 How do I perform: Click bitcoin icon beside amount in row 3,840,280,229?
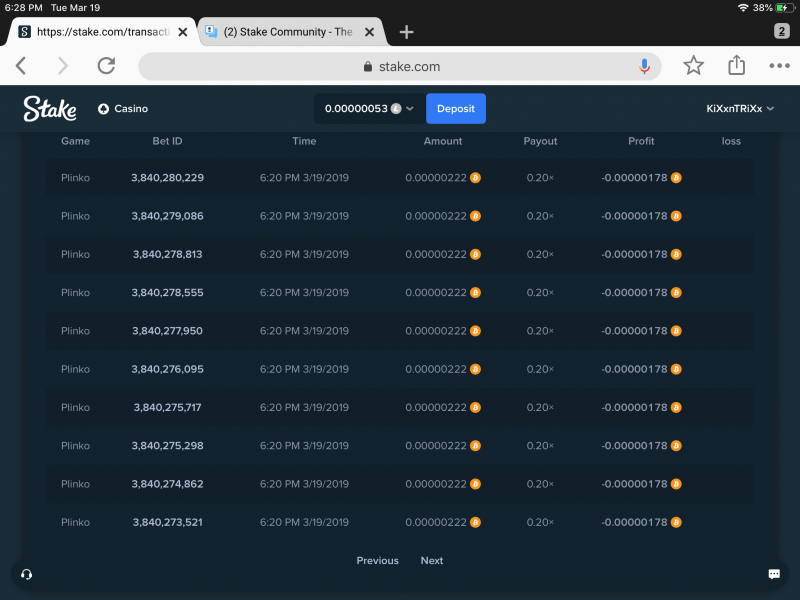click(475, 178)
